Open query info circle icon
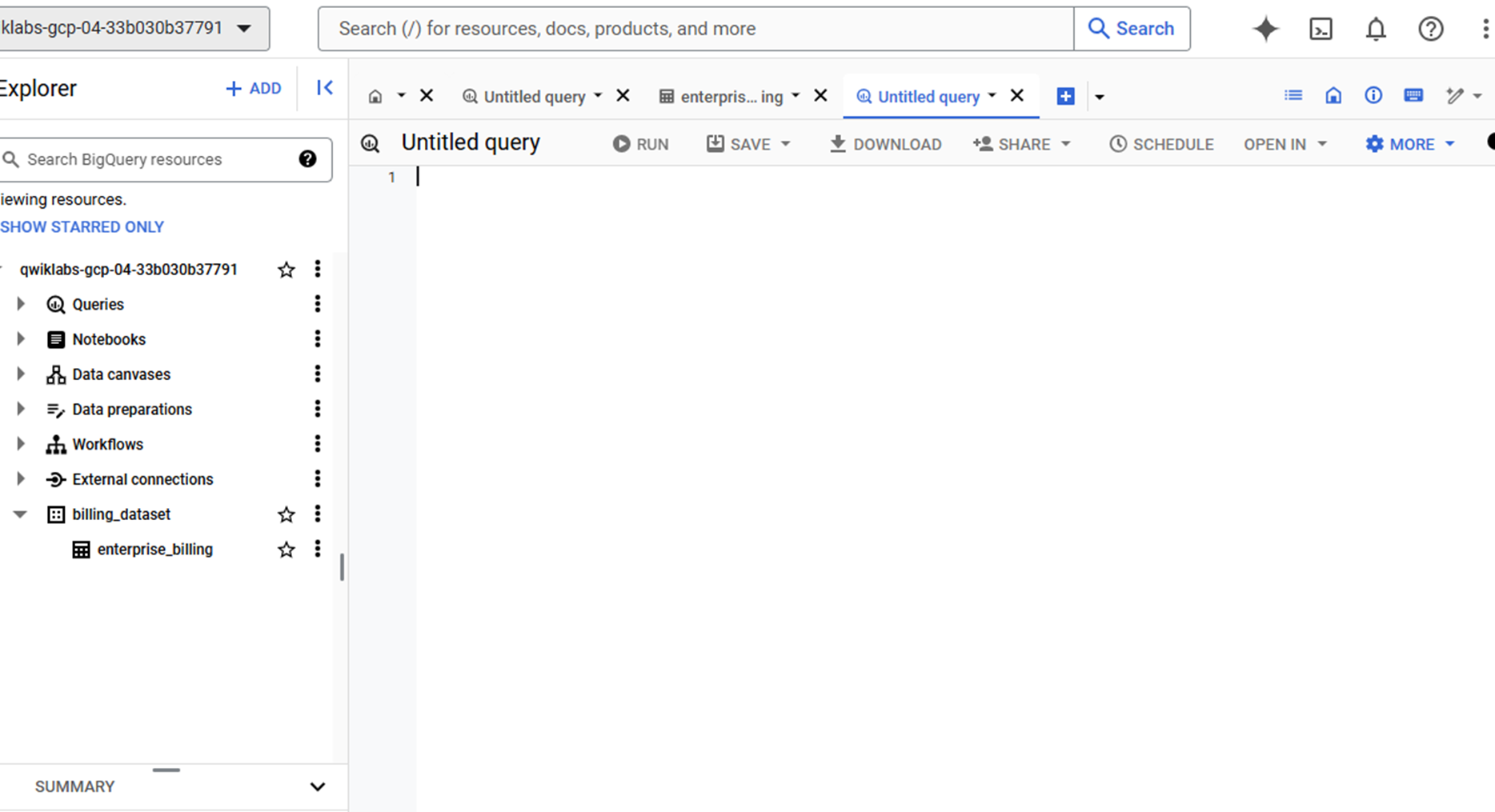Viewport: 1495px width, 812px height. 1373,96
